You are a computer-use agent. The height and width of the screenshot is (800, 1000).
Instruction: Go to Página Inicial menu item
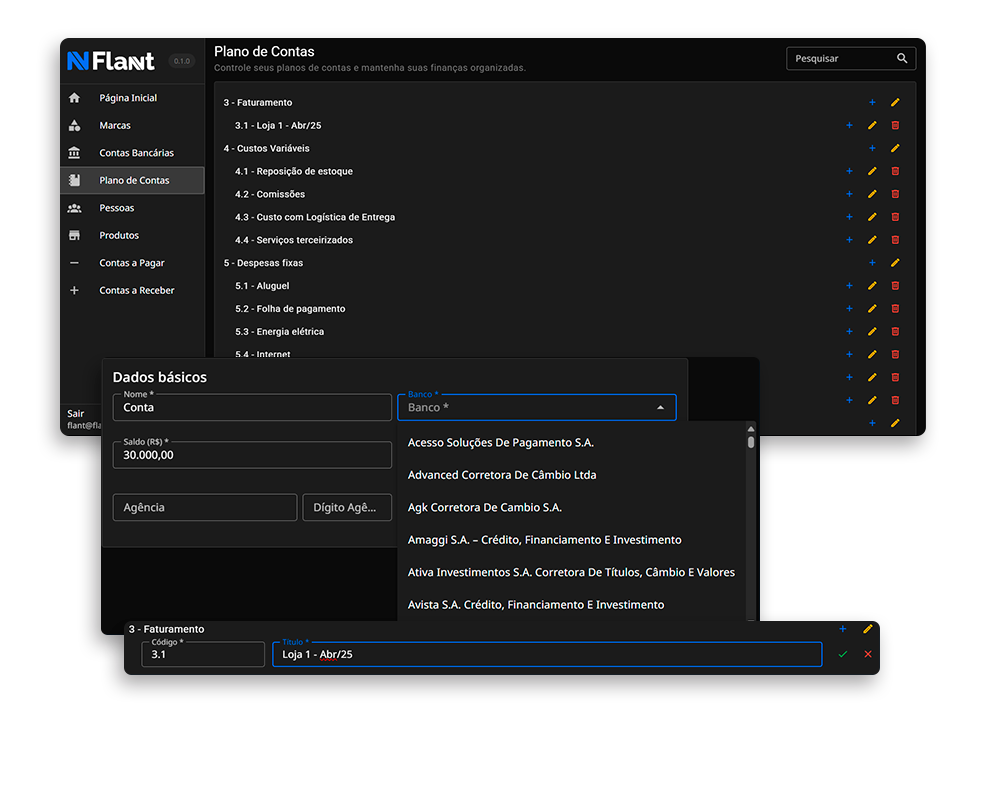click(128, 98)
